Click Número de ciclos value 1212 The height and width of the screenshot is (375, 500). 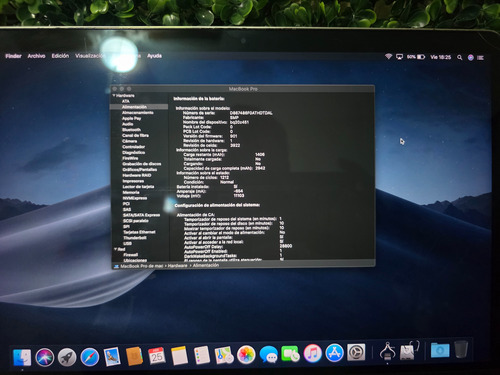[x=224, y=178]
